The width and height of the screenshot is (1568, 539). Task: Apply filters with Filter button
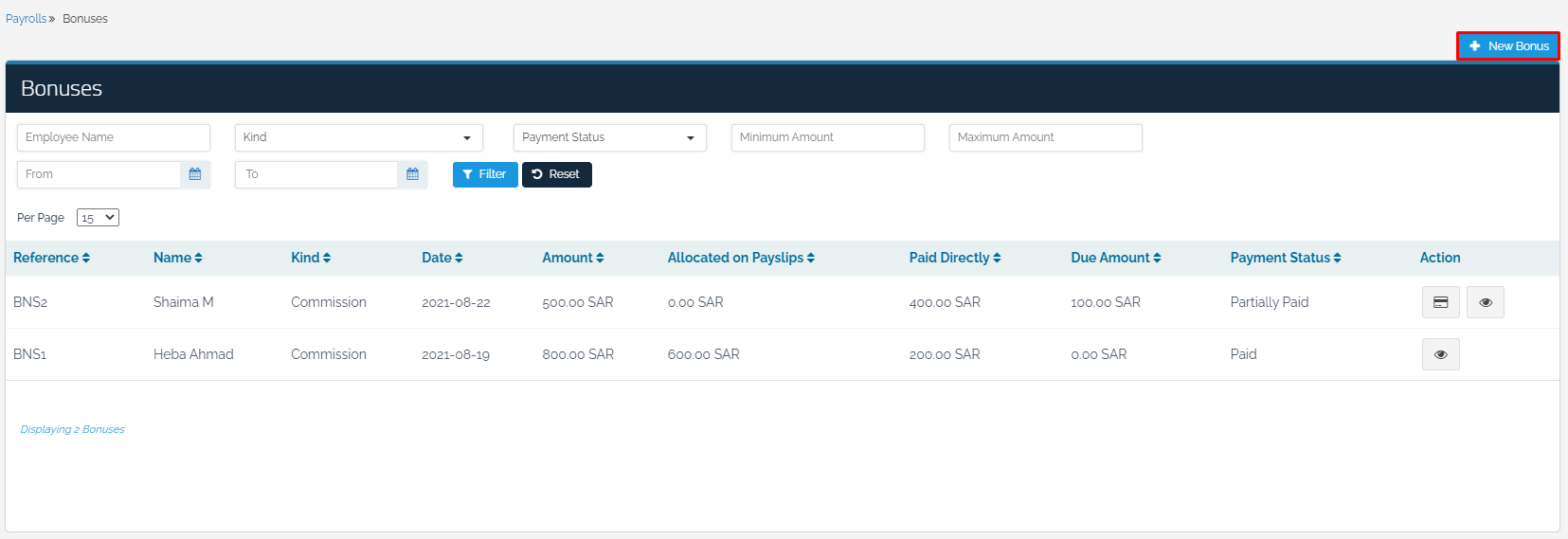point(485,174)
